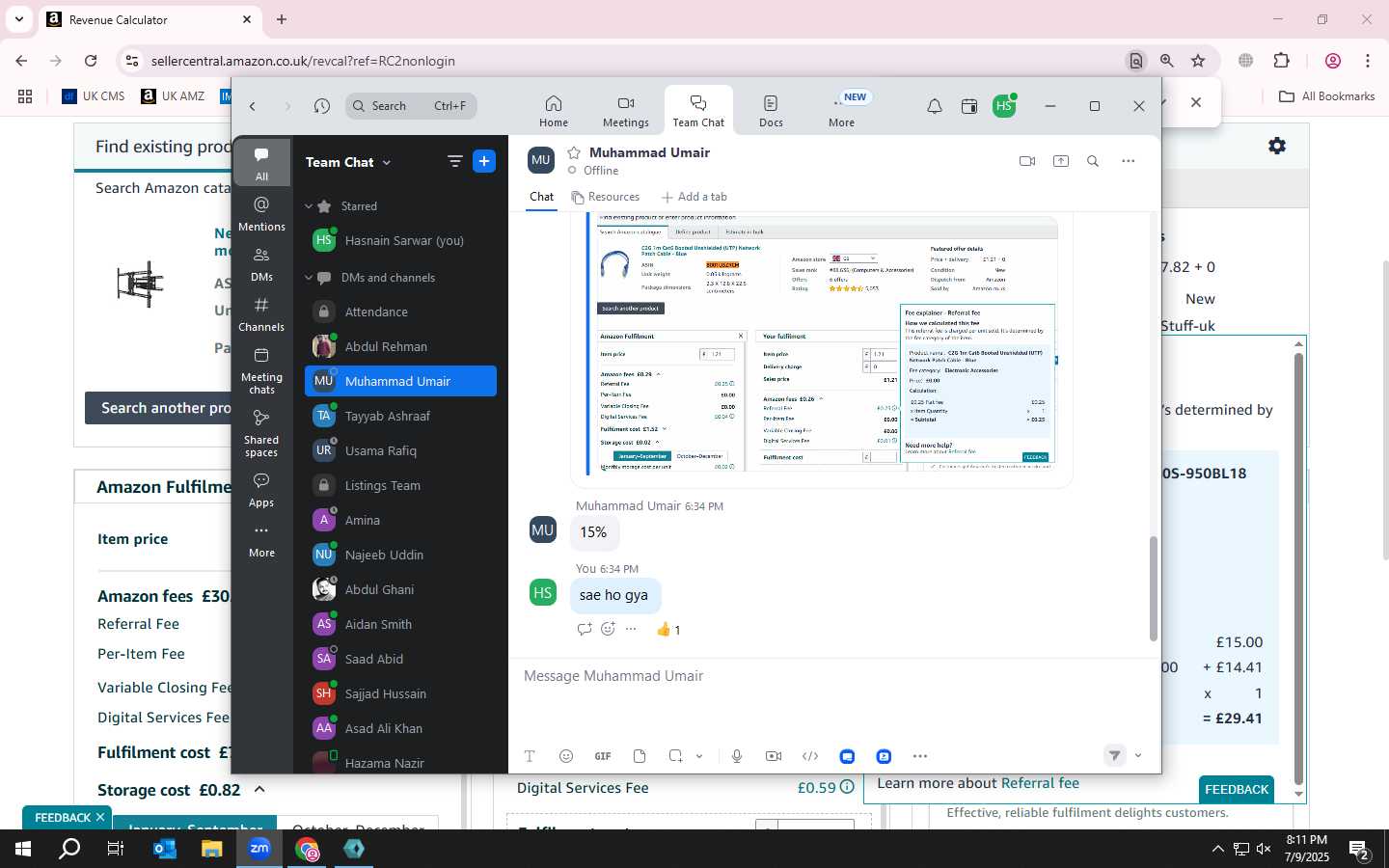The width and height of the screenshot is (1389, 868).
Task: Click Add a tab in the chat header
Action: (694, 197)
